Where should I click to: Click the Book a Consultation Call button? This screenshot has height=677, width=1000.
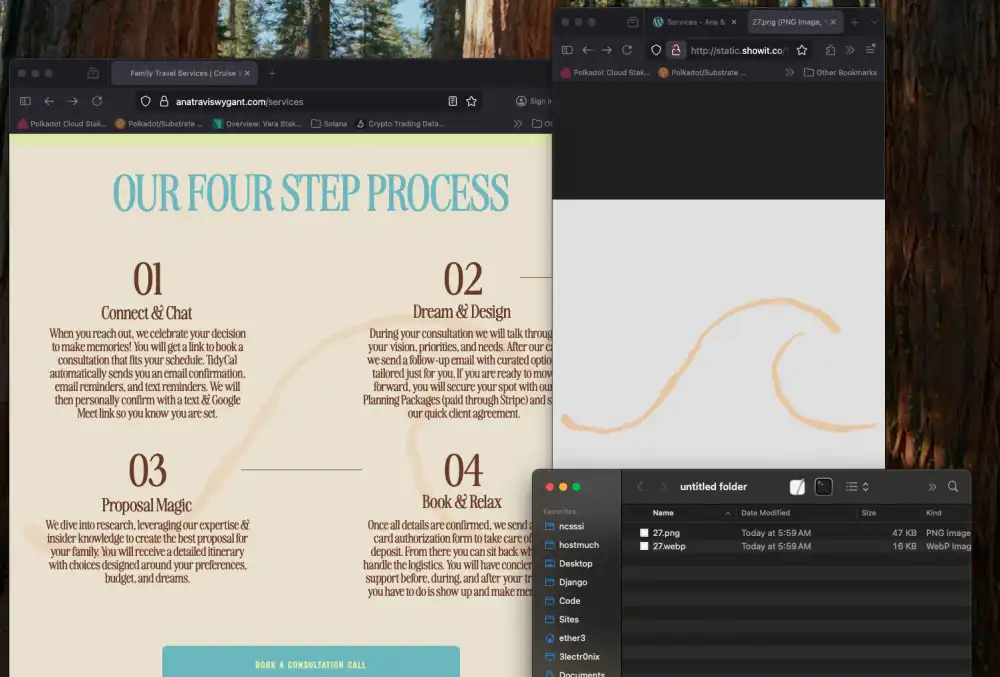[x=310, y=664]
